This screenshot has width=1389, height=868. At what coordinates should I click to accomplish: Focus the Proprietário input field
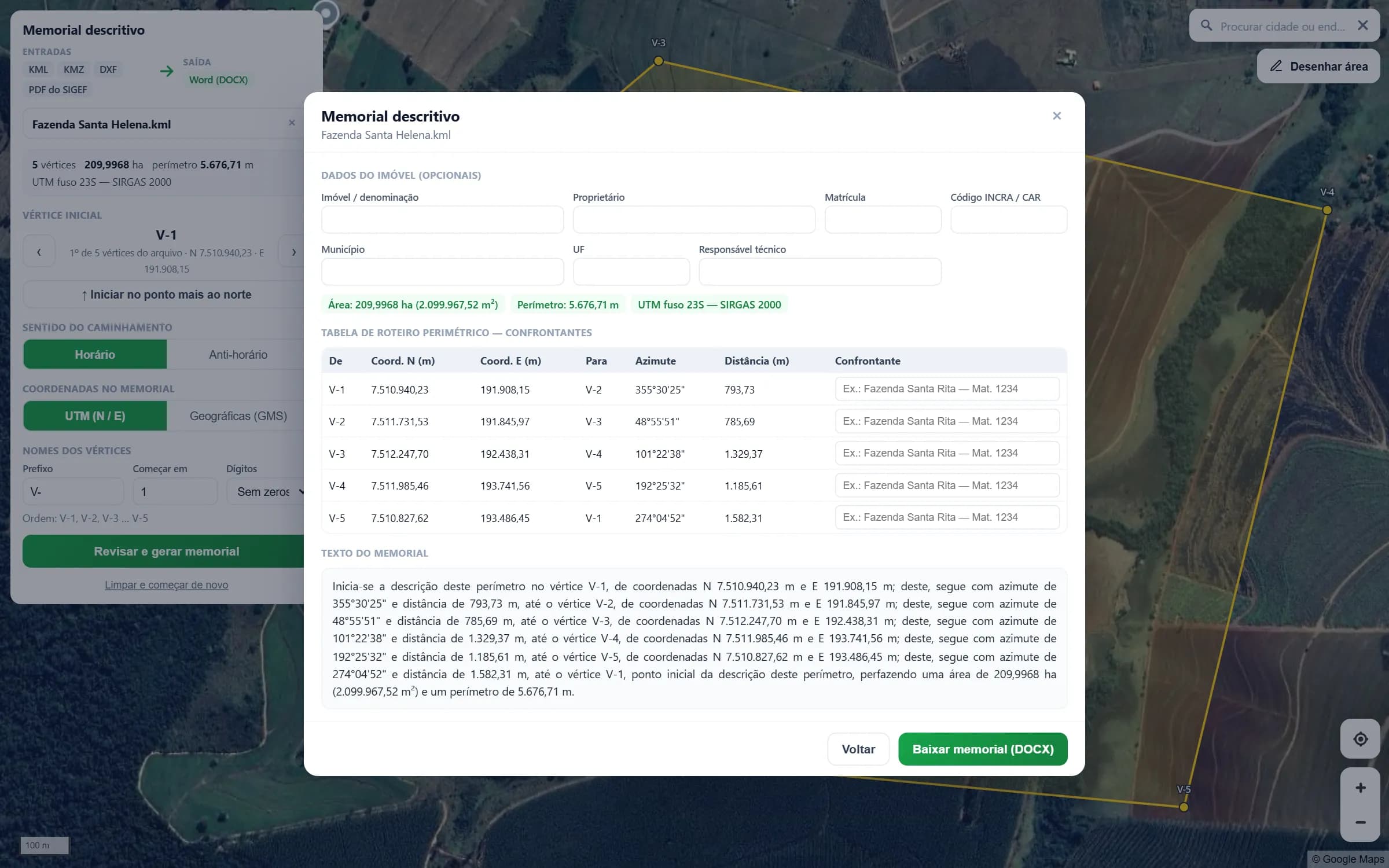coord(694,220)
